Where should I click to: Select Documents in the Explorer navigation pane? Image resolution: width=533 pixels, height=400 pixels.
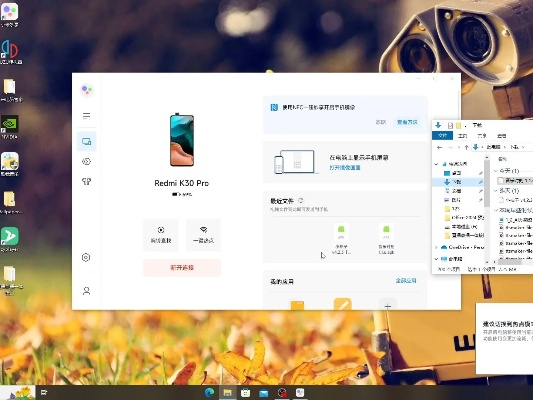click(457, 191)
